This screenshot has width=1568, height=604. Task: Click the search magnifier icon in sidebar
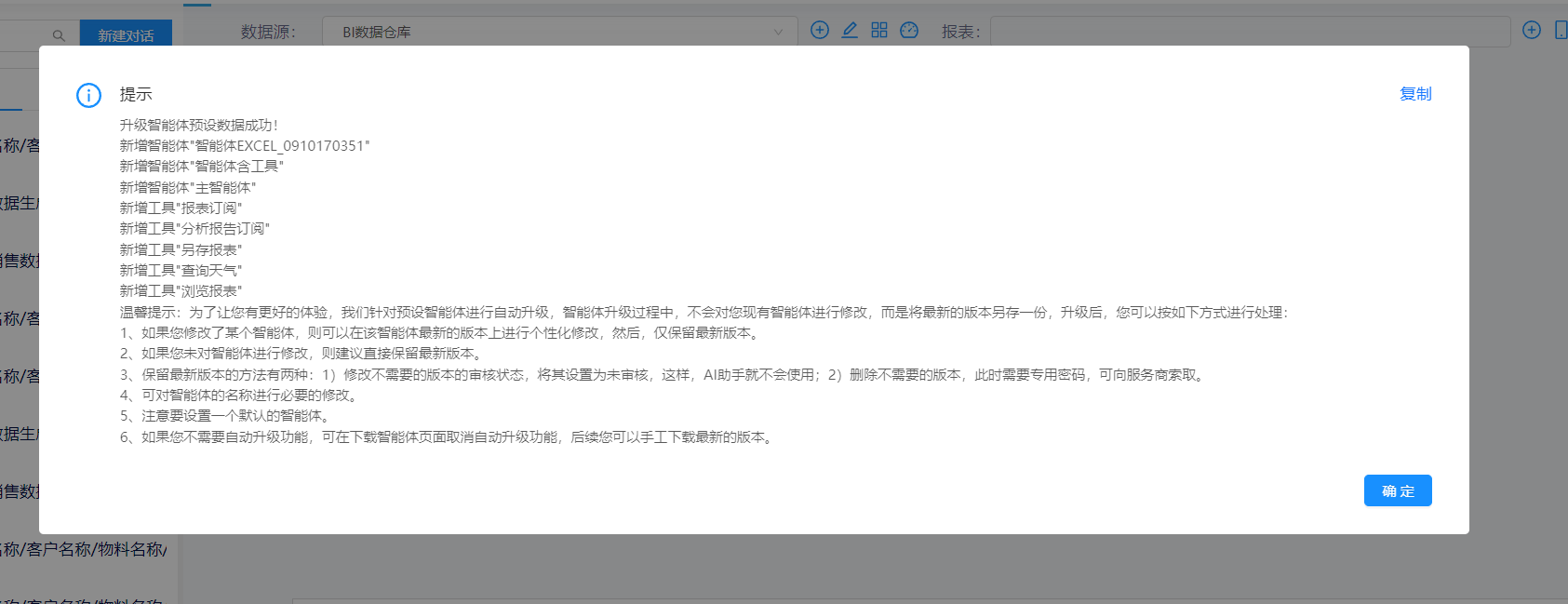coord(59,35)
